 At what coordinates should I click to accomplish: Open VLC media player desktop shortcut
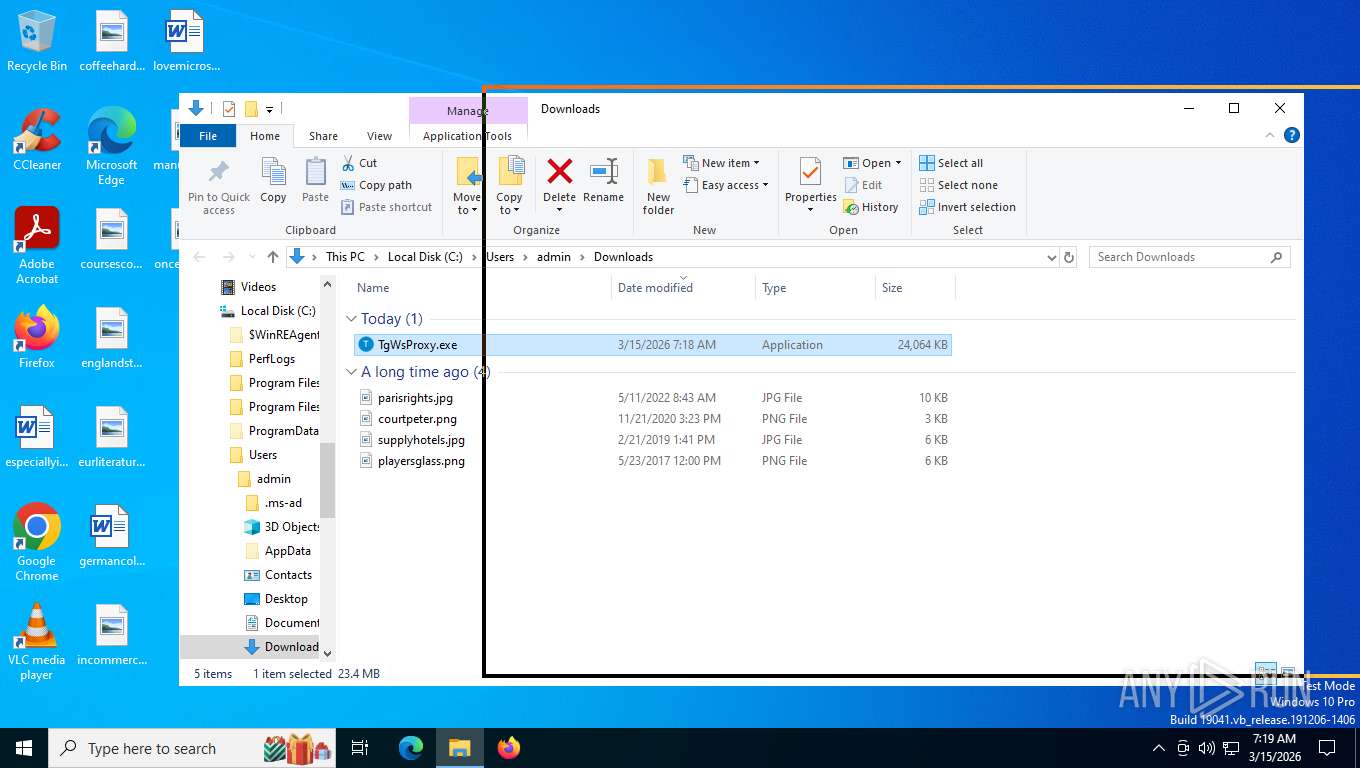(37, 641)
